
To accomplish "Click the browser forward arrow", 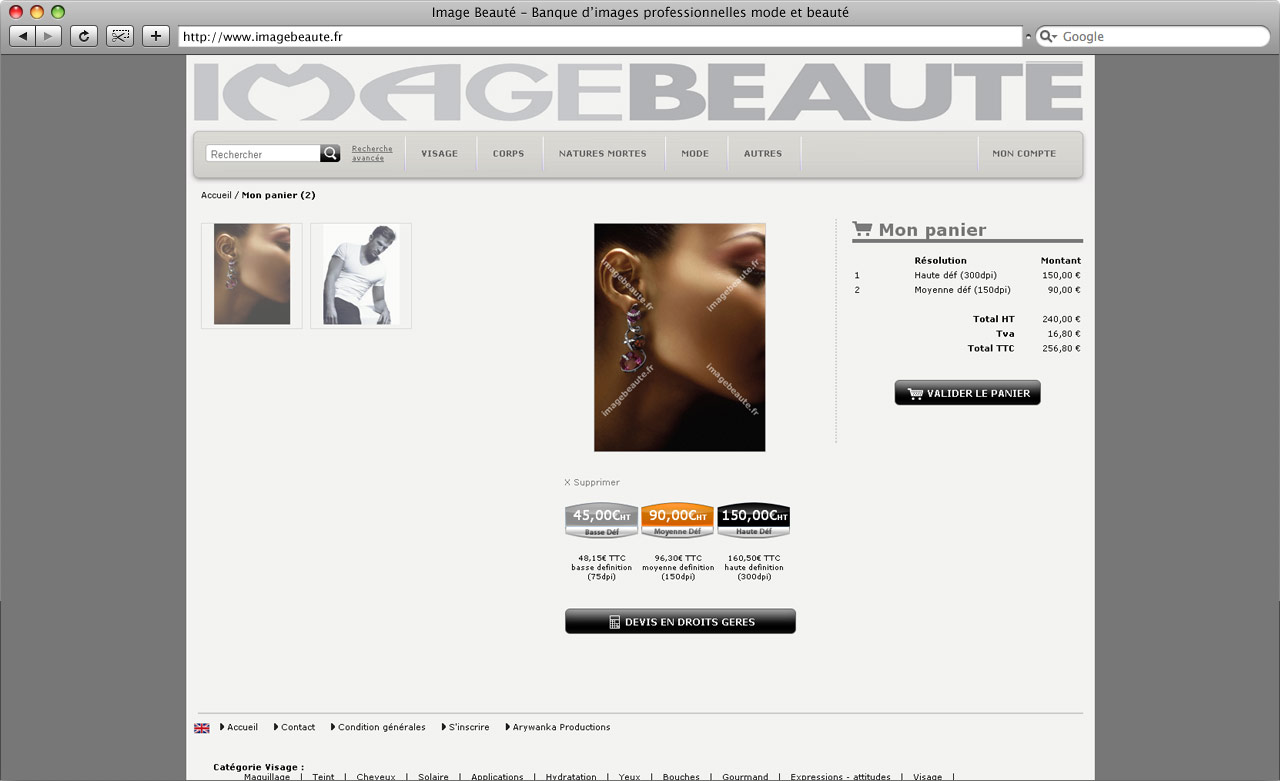I will pos(49,36).
